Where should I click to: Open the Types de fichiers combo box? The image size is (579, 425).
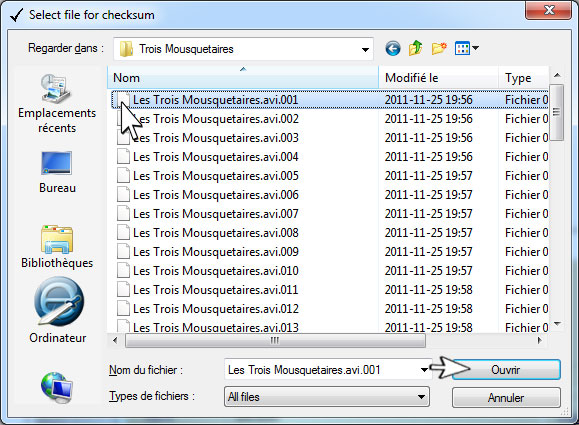coord(326,397)
